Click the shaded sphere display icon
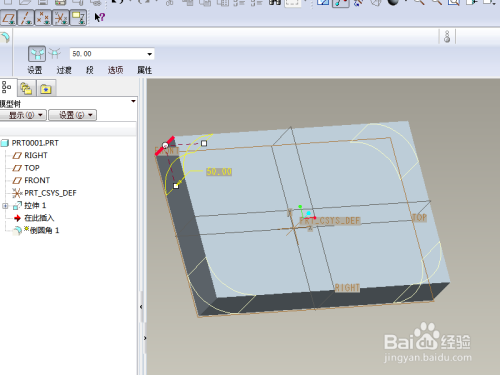The height and width of the screenshot is (375, 500). coord(393,2)
